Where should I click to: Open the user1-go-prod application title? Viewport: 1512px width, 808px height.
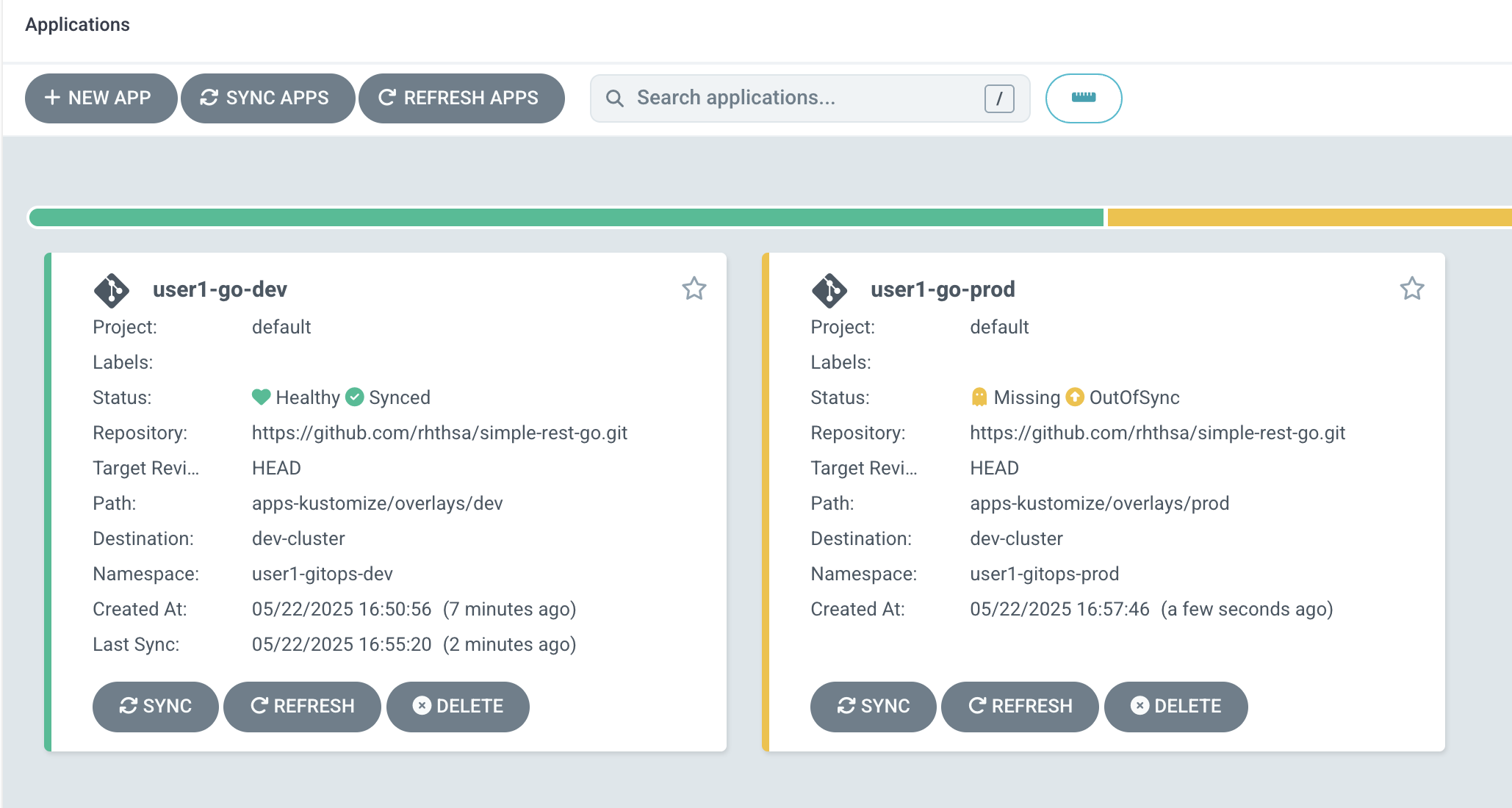943,289
